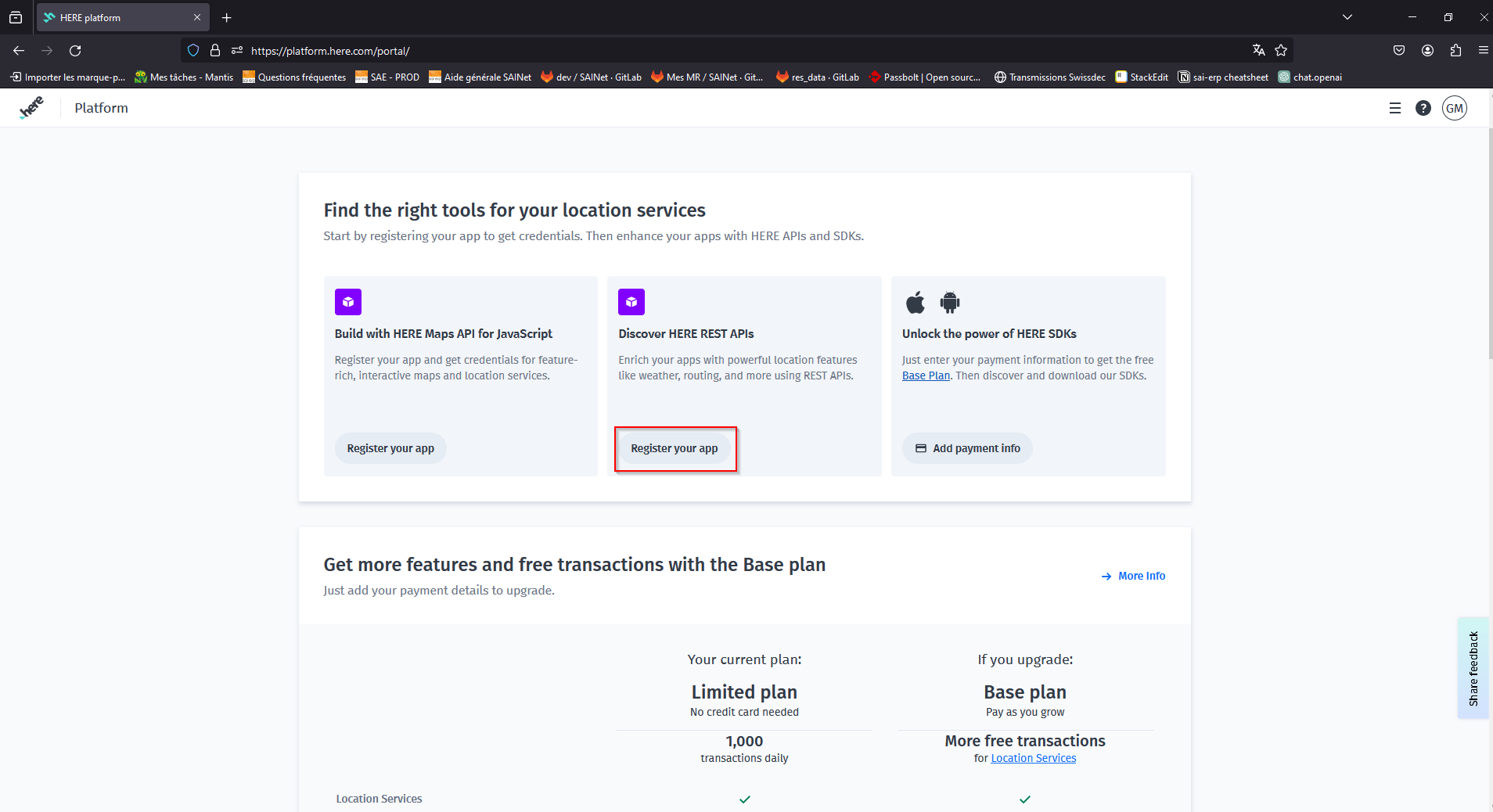1493x812 pixels.
Task: Open the list all tabs dropdown
Action: pos(1347,17)
